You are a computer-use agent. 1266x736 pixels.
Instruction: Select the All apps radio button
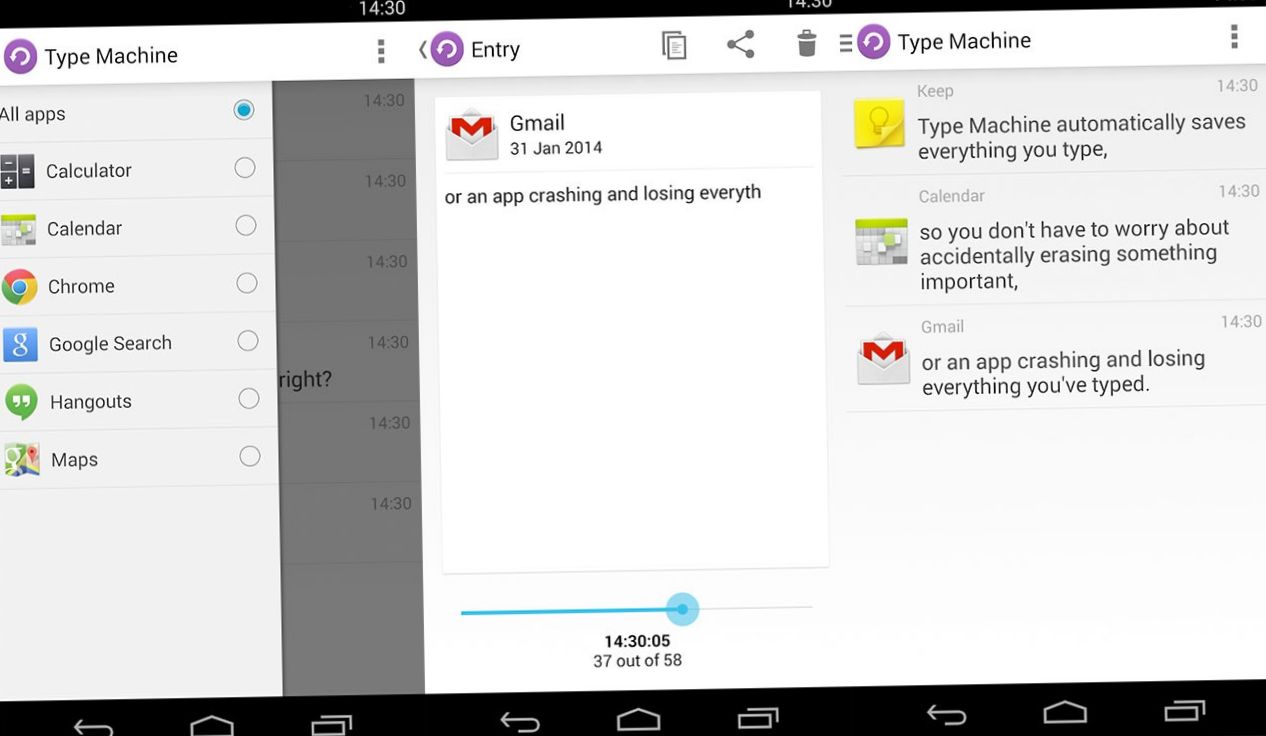244,110
